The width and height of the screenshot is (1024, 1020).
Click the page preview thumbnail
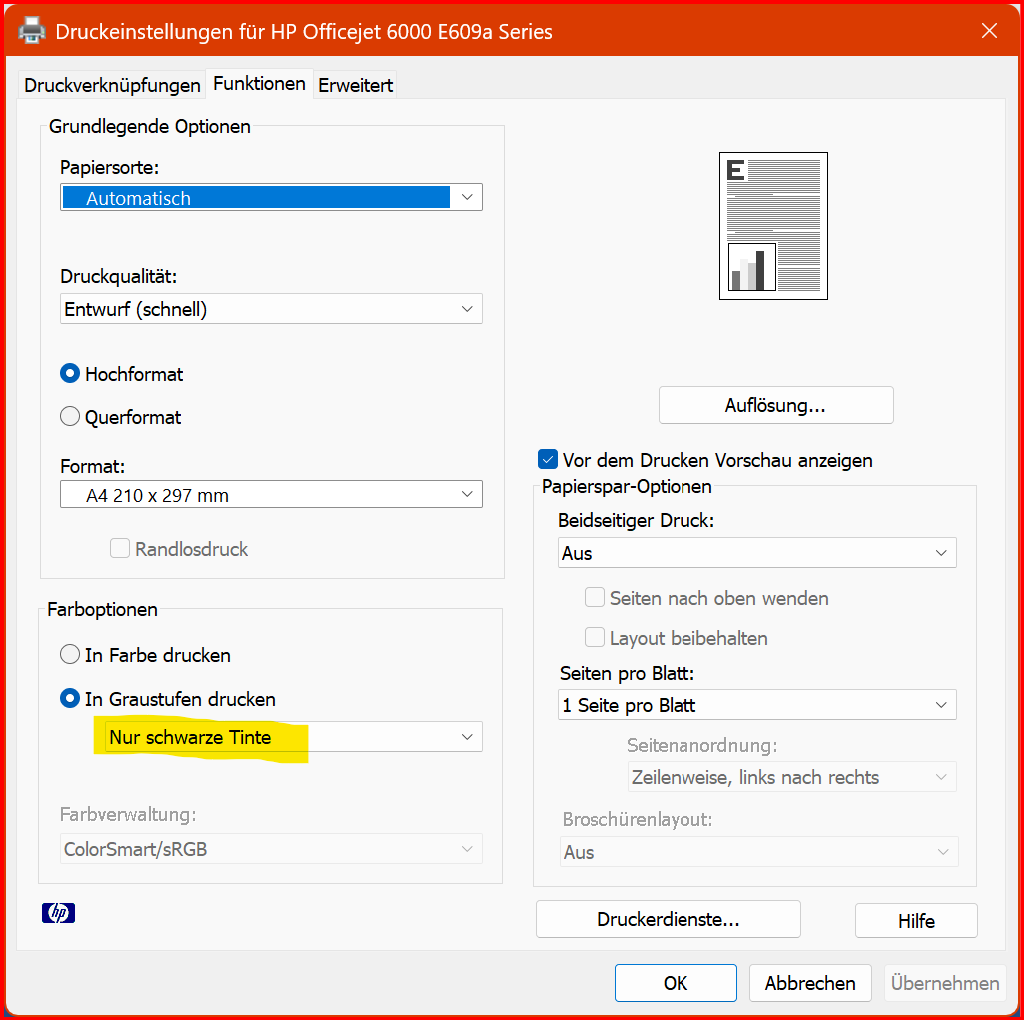tap(773, 226)
